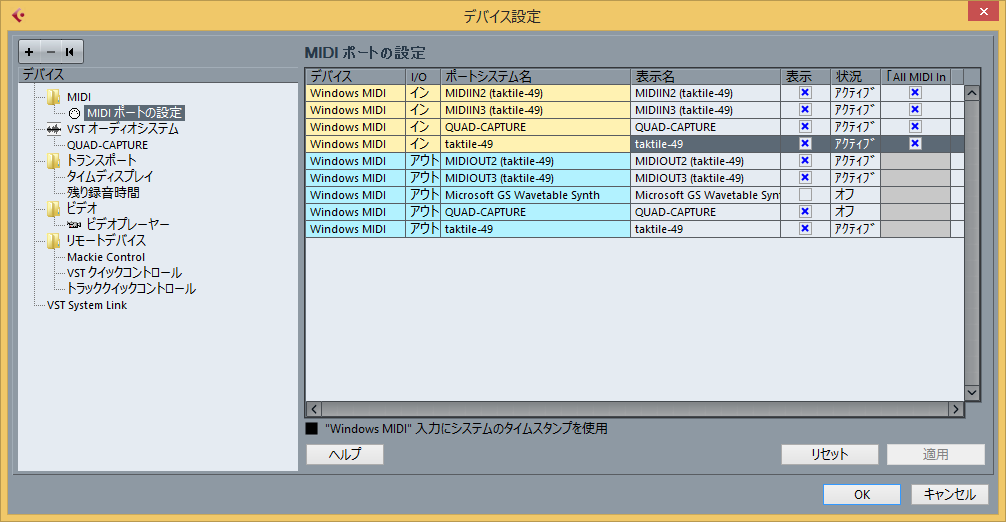This screenshot has width=1006, height=522.
Task: Confirm with the OK button
Action: (862, 494)
